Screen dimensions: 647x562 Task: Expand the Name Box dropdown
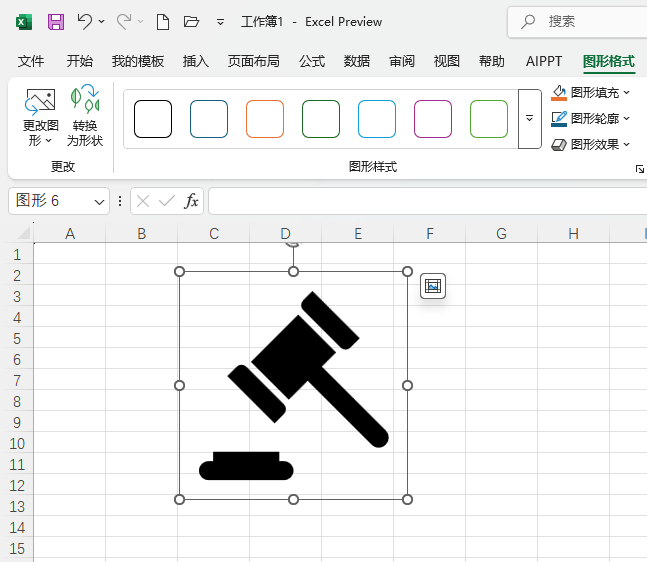99,201
